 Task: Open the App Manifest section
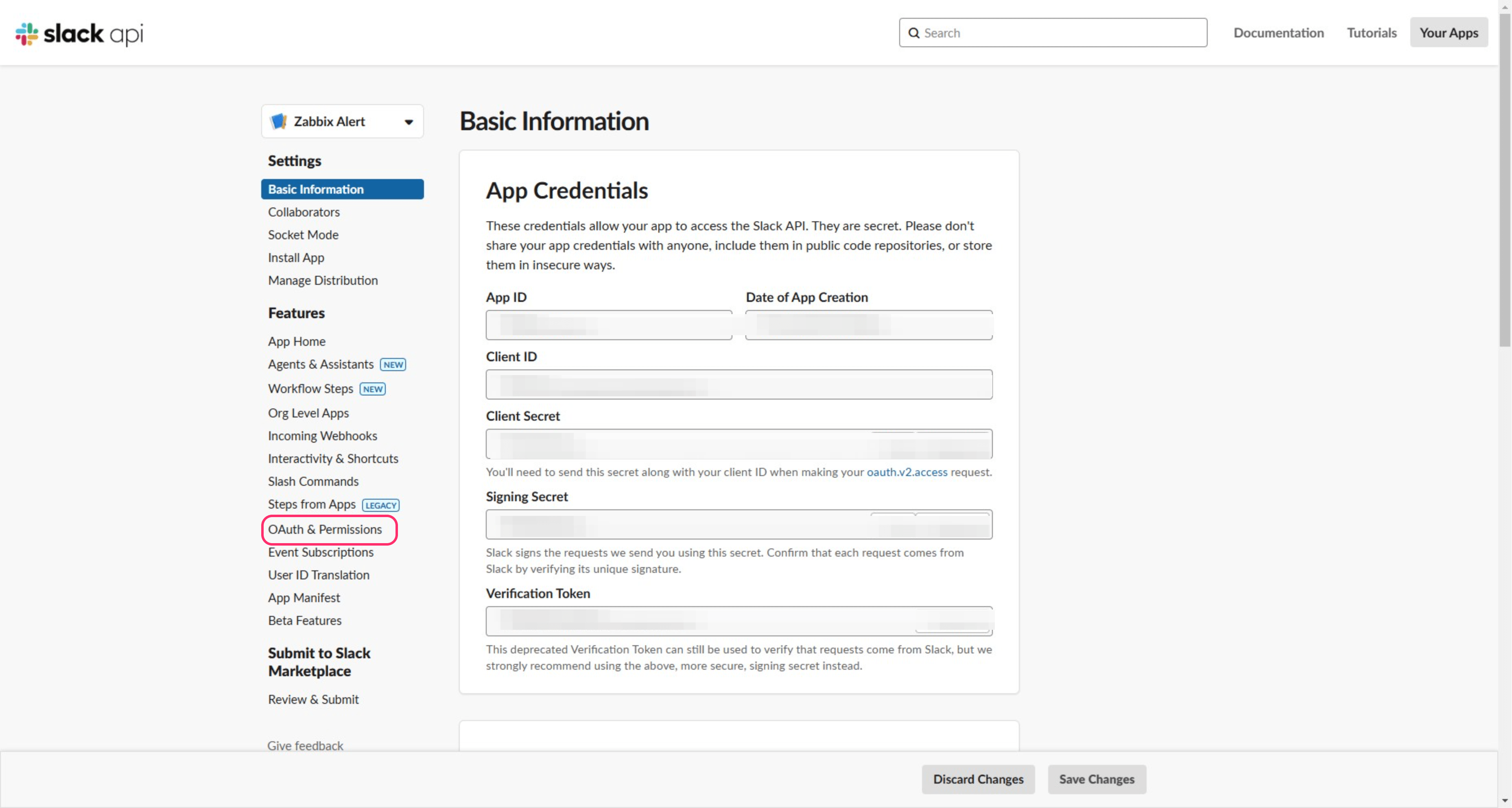point(304,597)
